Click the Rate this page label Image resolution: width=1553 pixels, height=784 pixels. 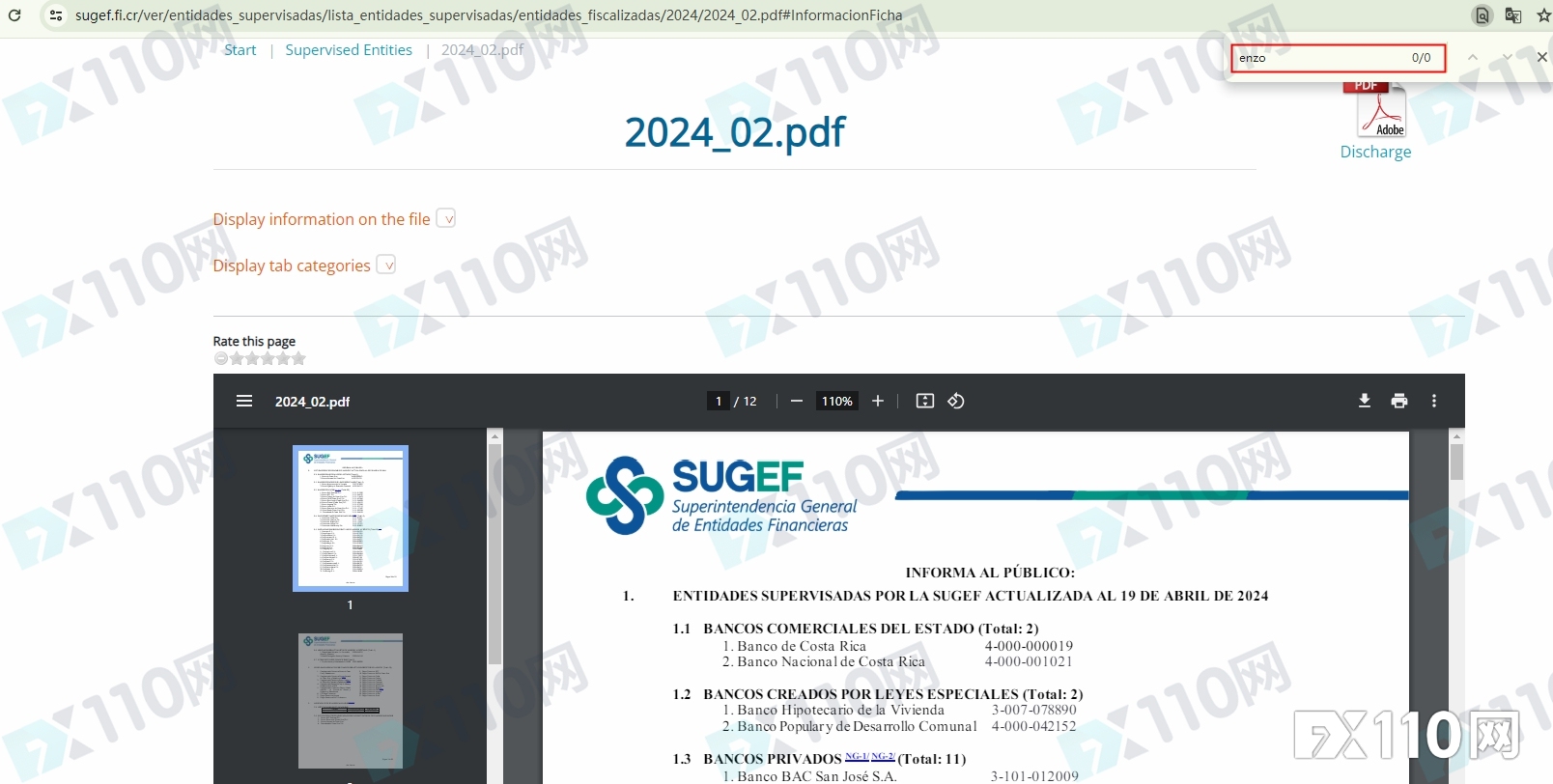[254, 341]
